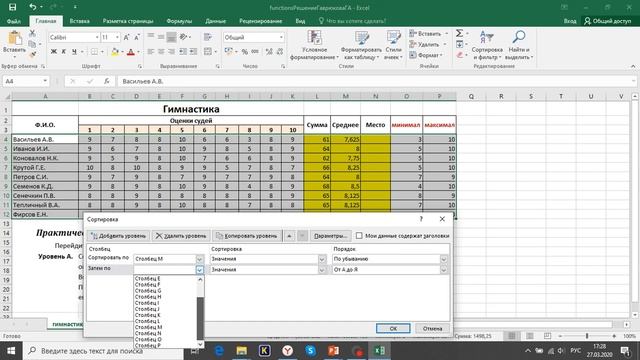Switch to the Формулы ribbon tab
This screenshot has width=640, height=360.
(x=179, y=21)
